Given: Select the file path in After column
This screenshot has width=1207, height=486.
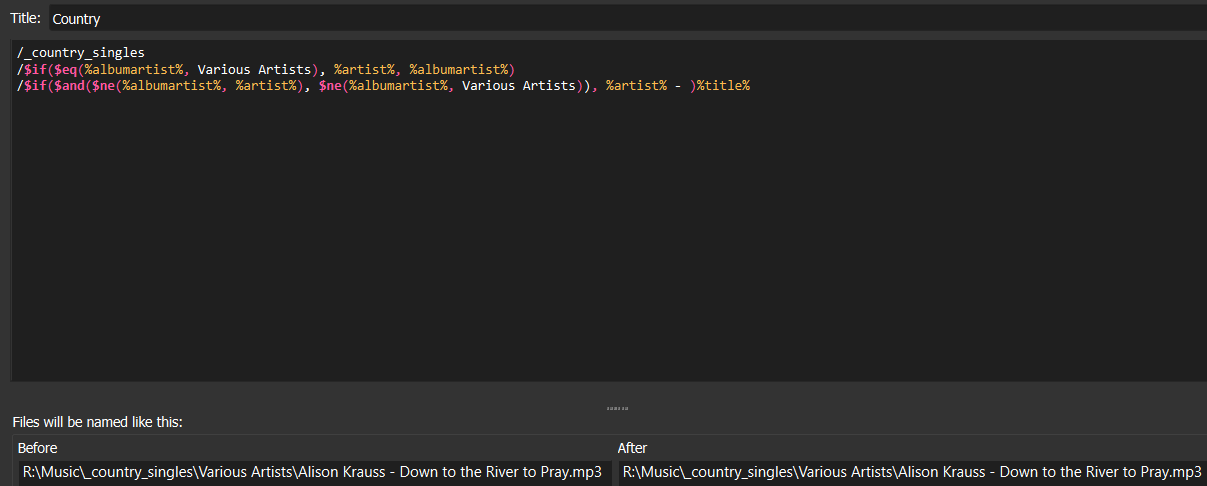Looking at the screenshot, I should [x=911, y=472].
